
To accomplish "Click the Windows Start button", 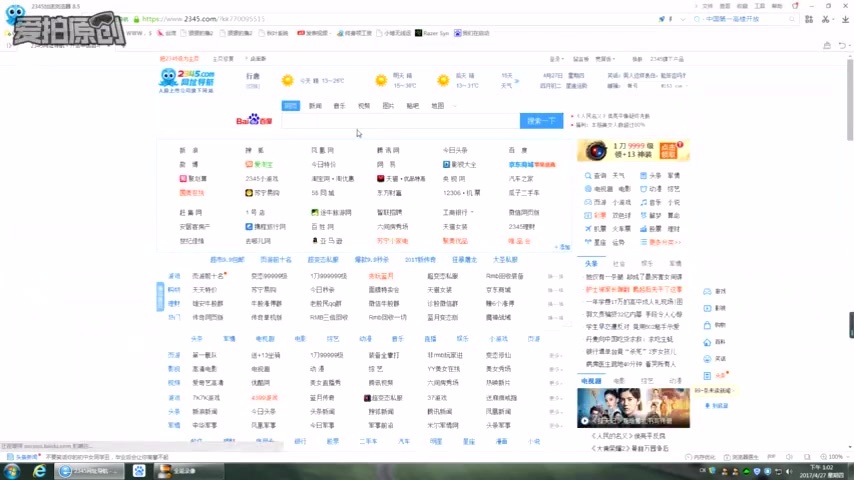I will [11, 471].
